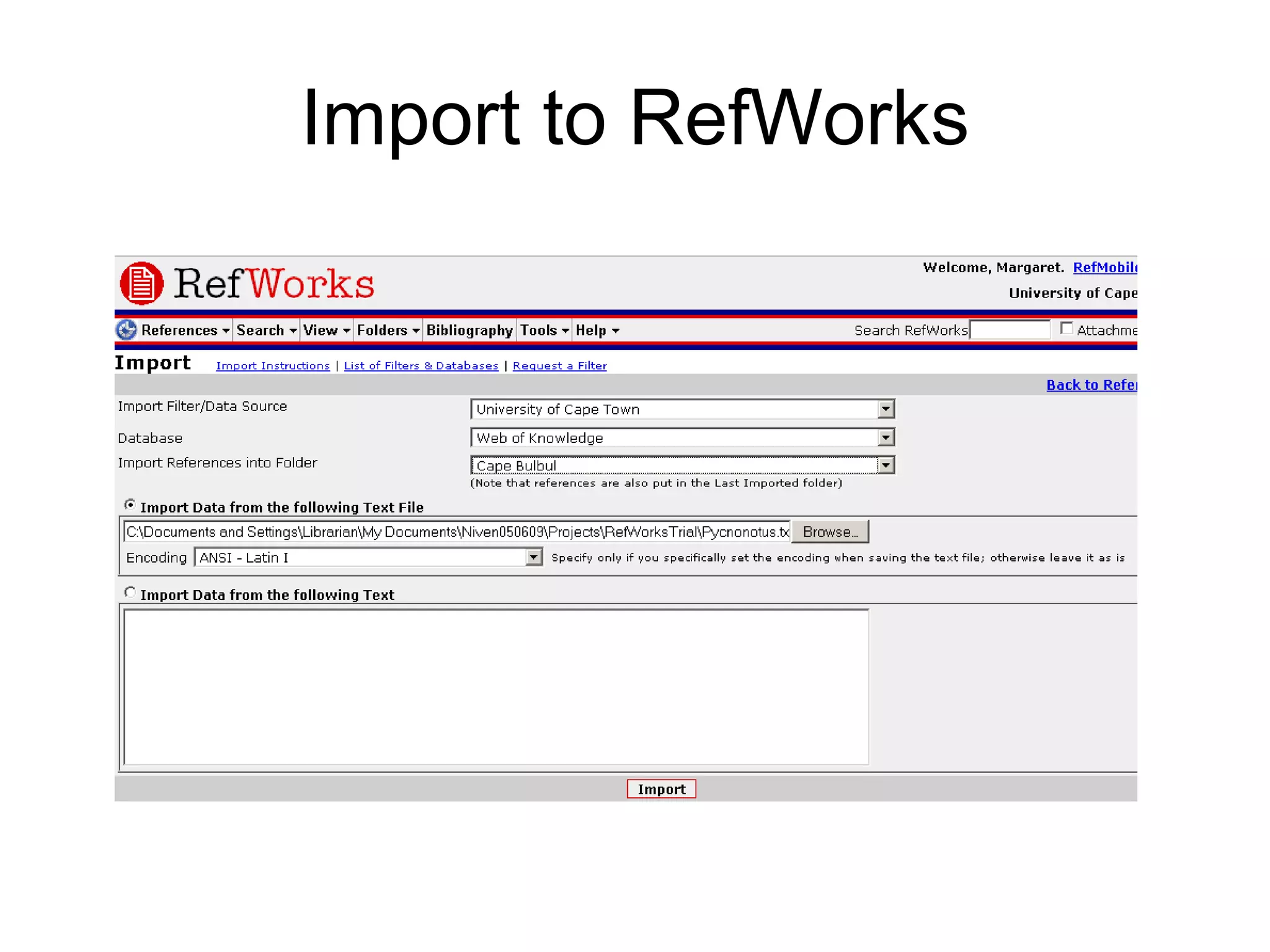Open the Import Instructions link
The width and height of the screenshot is (1270, 952).
click(x=273, y=366)
